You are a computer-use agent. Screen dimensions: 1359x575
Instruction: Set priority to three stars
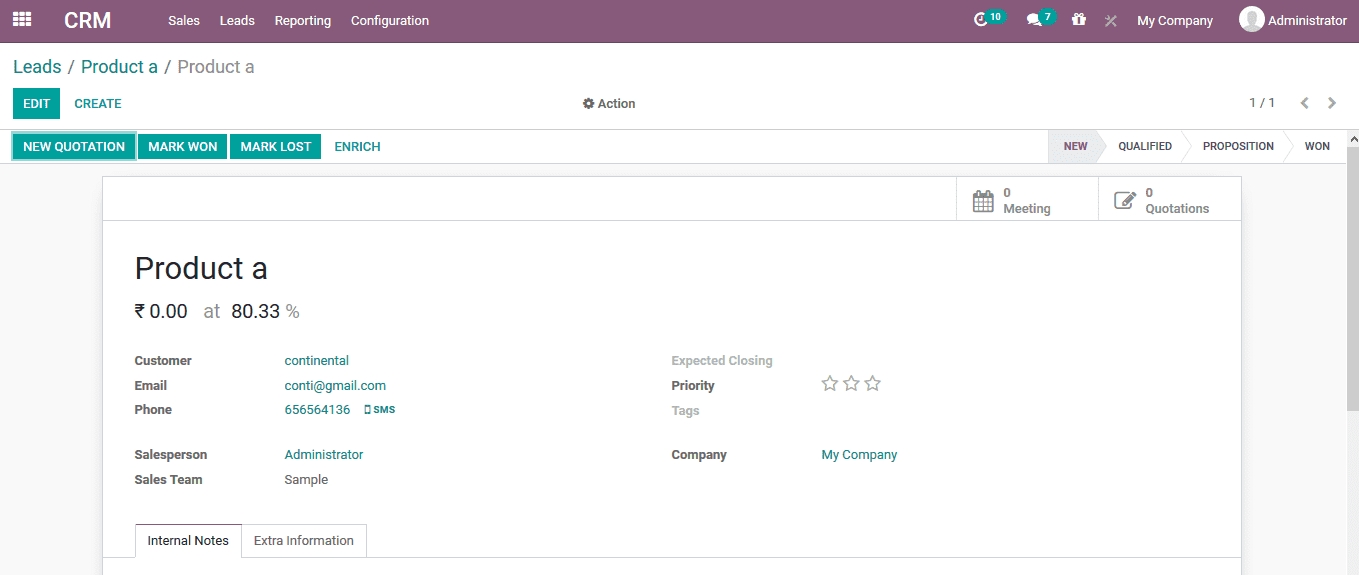click(x=873, y=384)
